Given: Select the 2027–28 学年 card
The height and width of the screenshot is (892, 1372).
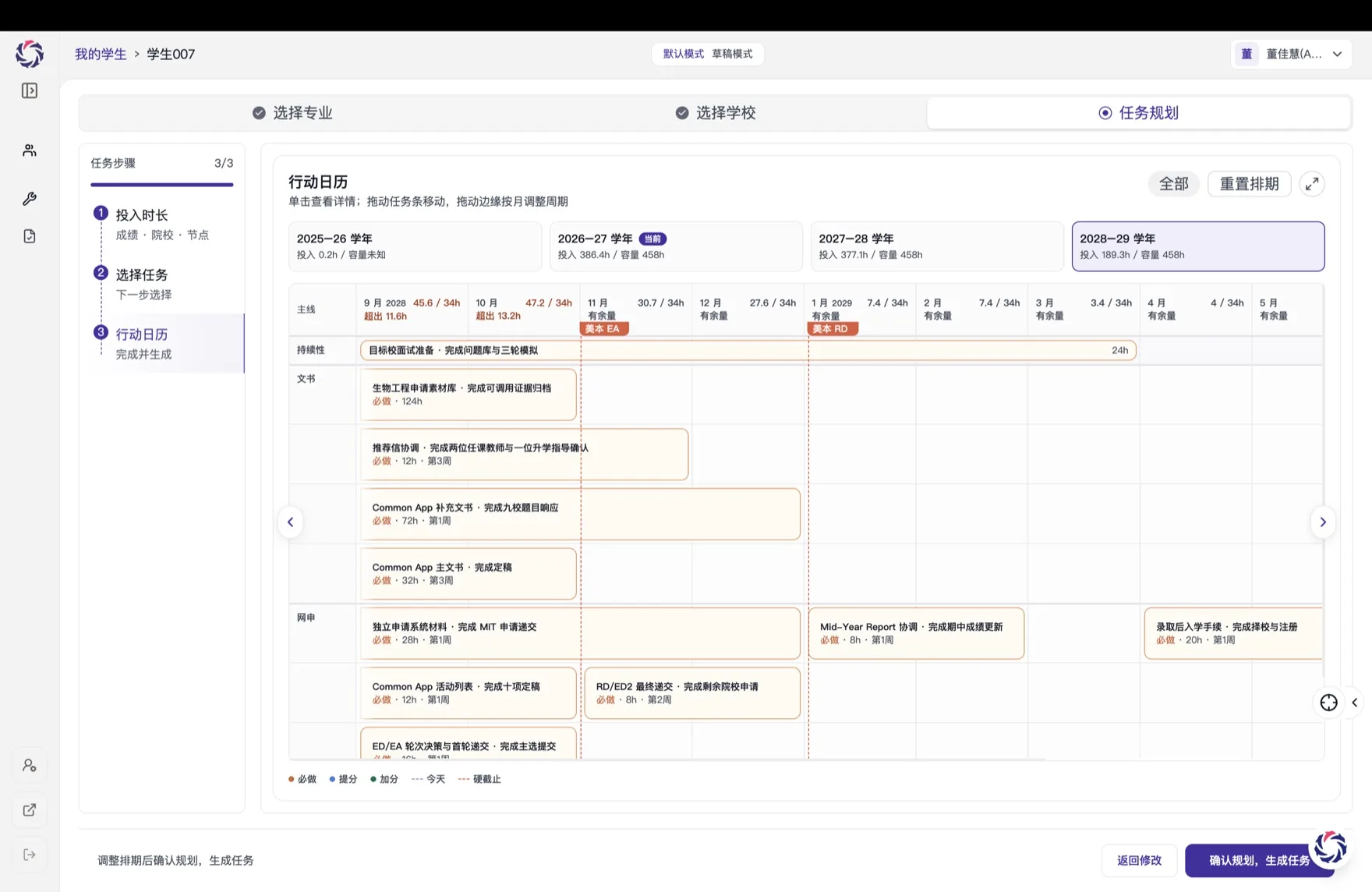Looking at the screenshot, I should click(x=937, y=246).
